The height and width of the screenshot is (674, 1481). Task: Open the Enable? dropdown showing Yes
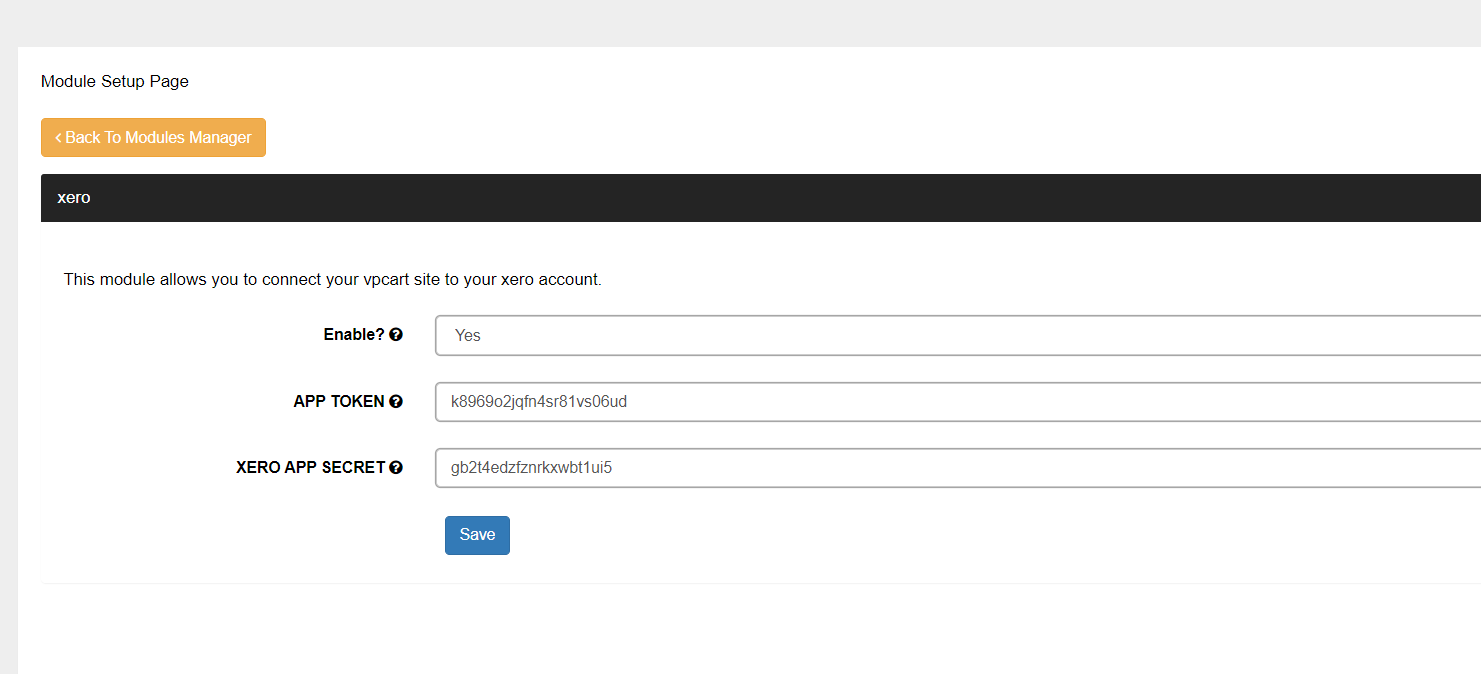[x=958, y=335]
